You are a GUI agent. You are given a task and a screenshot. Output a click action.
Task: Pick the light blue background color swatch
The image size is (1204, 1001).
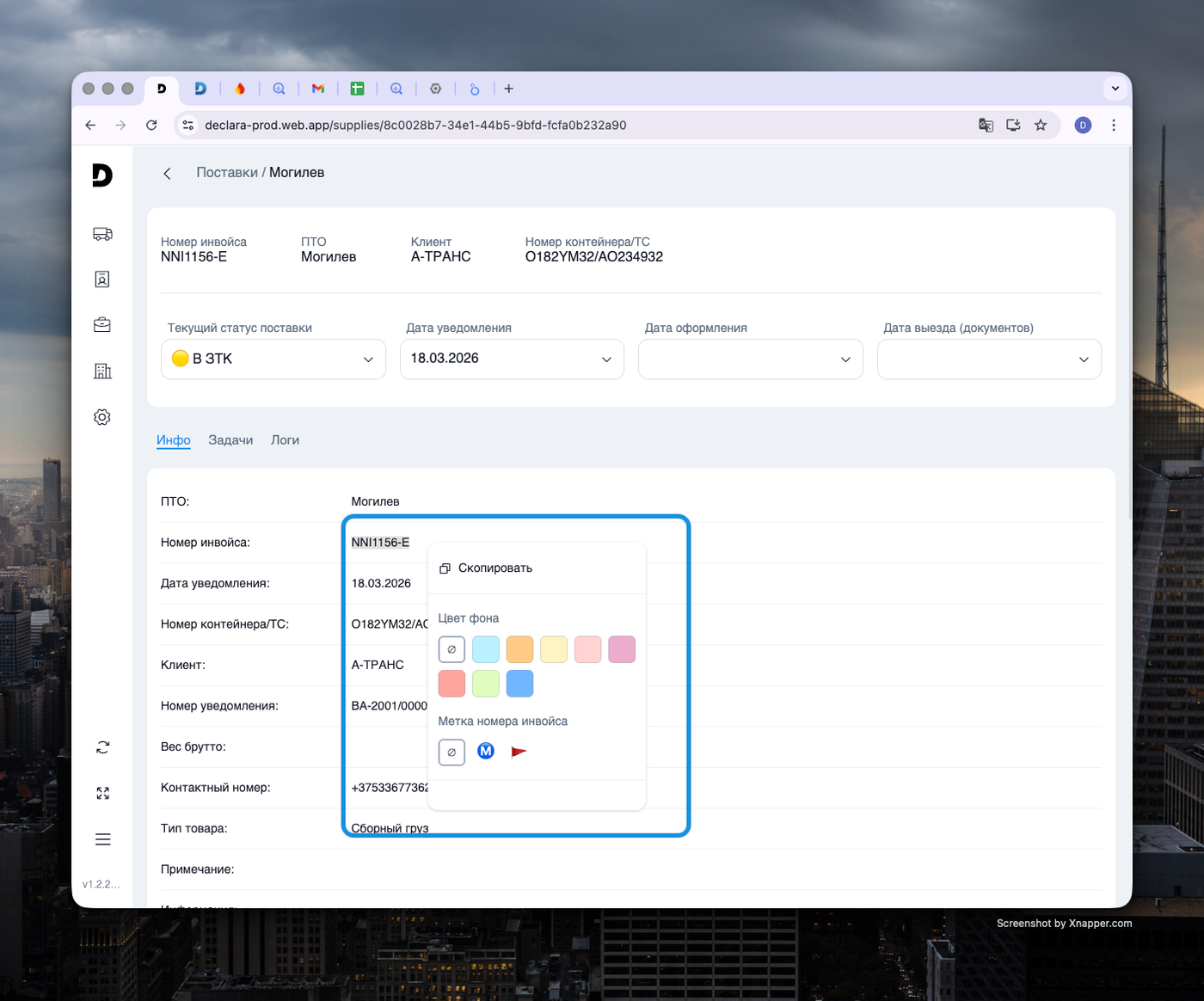click(486, 649)
